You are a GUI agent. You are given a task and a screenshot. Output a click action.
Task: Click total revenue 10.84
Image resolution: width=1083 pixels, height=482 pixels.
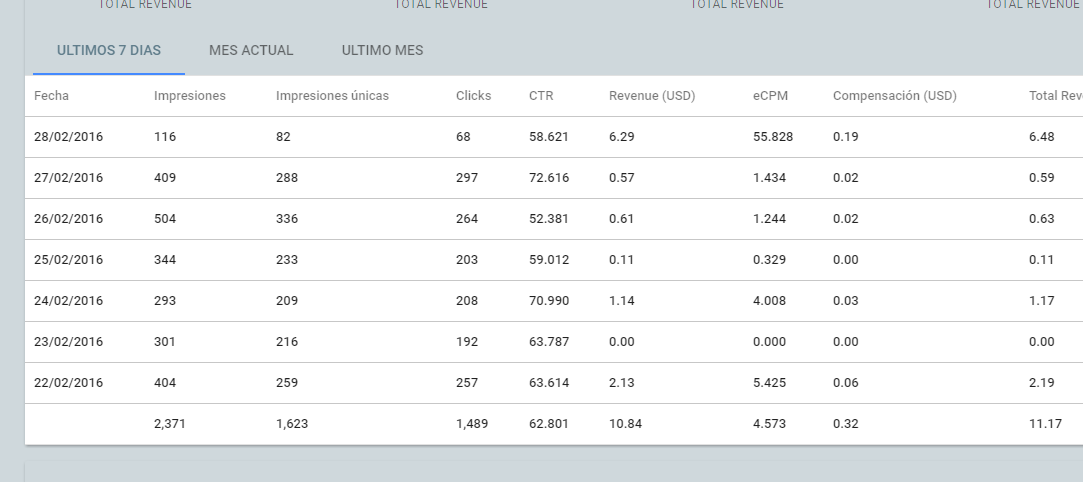(625, 423)
